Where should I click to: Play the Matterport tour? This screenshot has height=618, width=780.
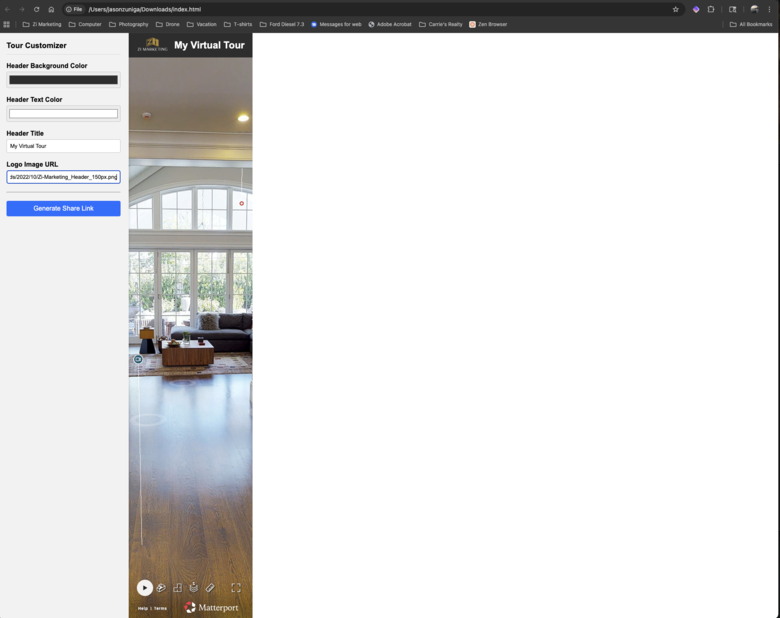pos(145,588)
